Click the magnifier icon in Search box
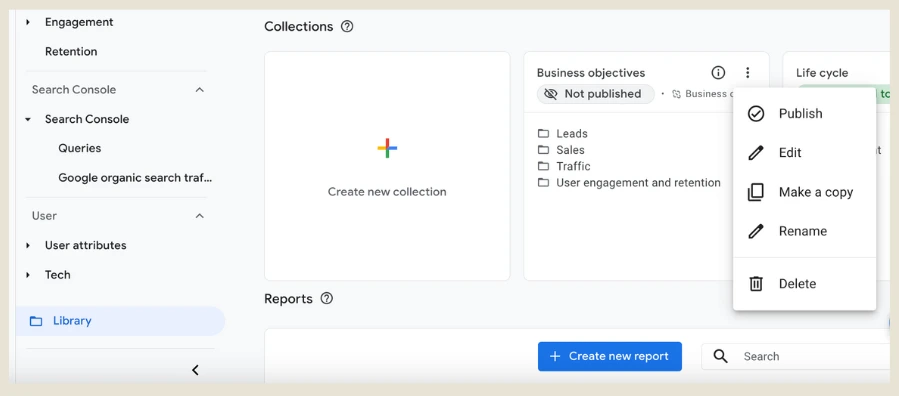This screenshot has height=396, width=899. pos(721,356)
